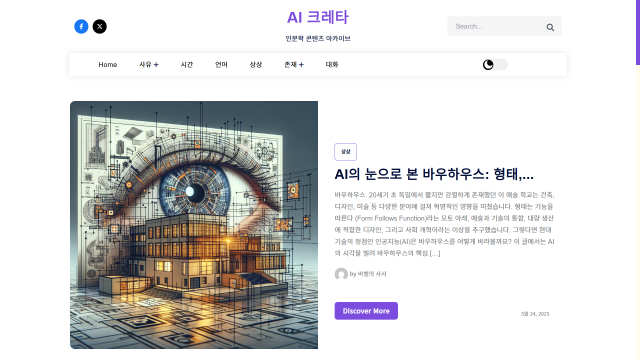This screenshot has width=640, height=360.
Task: Toggle the dark mode switch
Action: click(x=495, y=64)
